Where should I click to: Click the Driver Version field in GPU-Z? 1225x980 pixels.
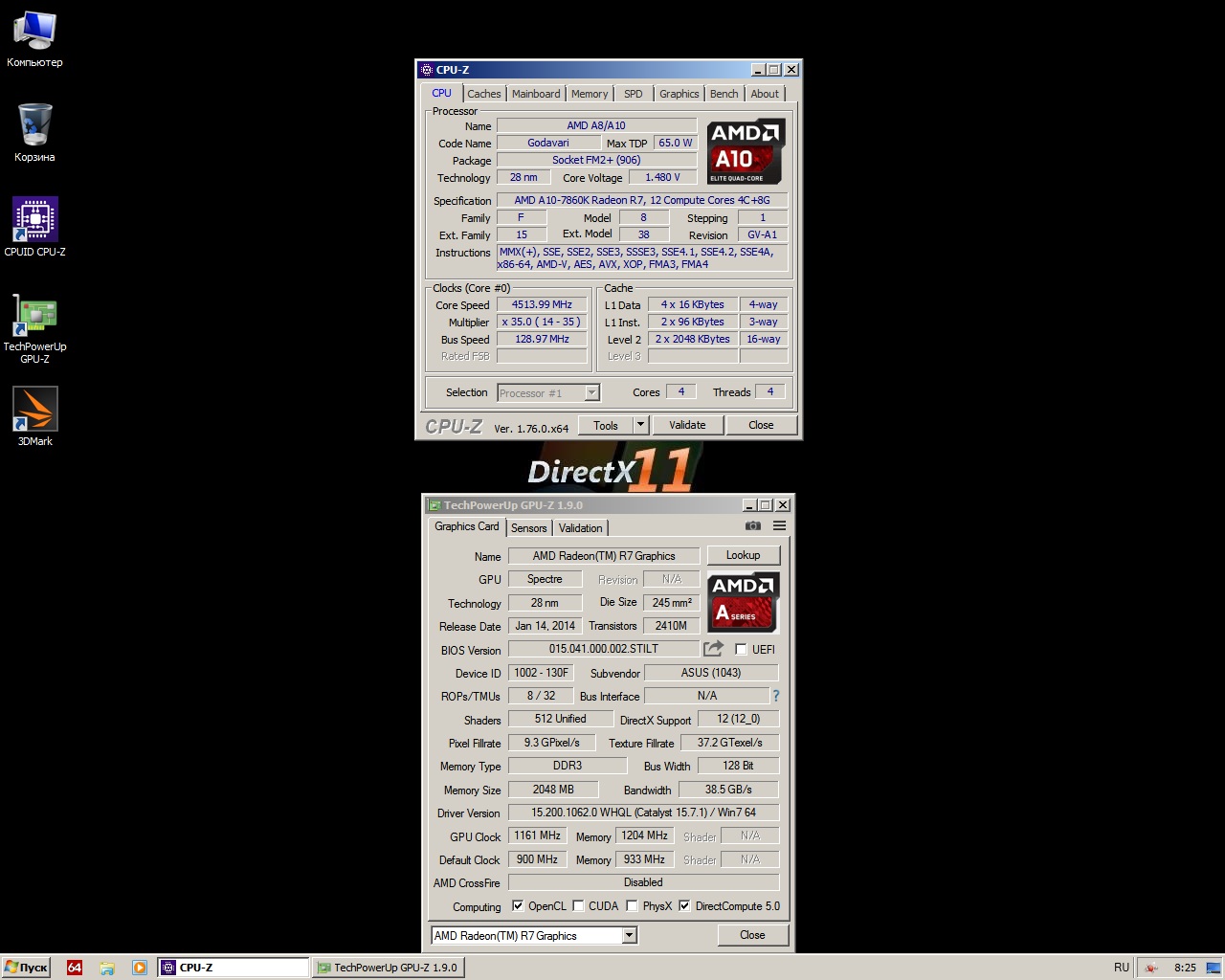(643, 813)
